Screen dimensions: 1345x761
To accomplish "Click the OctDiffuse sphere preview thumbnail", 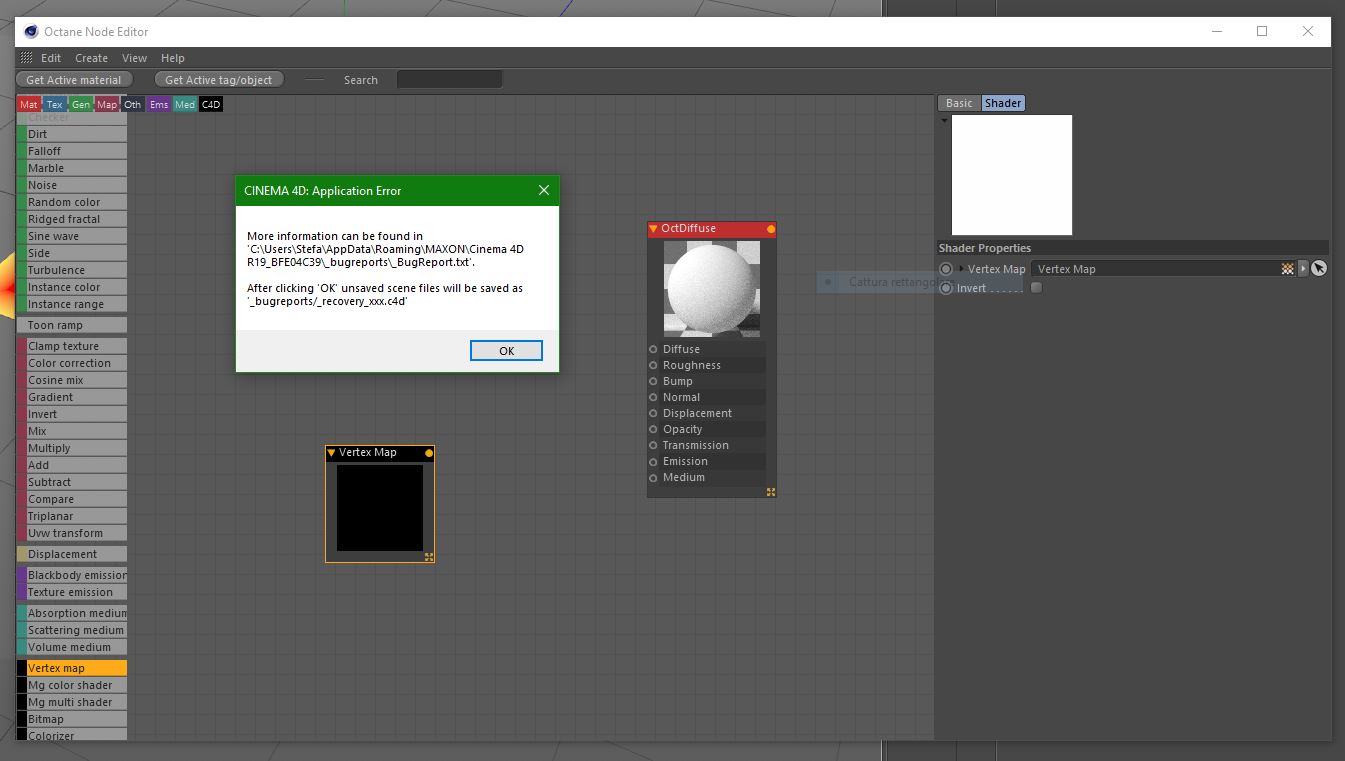I will (x=712, y=289).
